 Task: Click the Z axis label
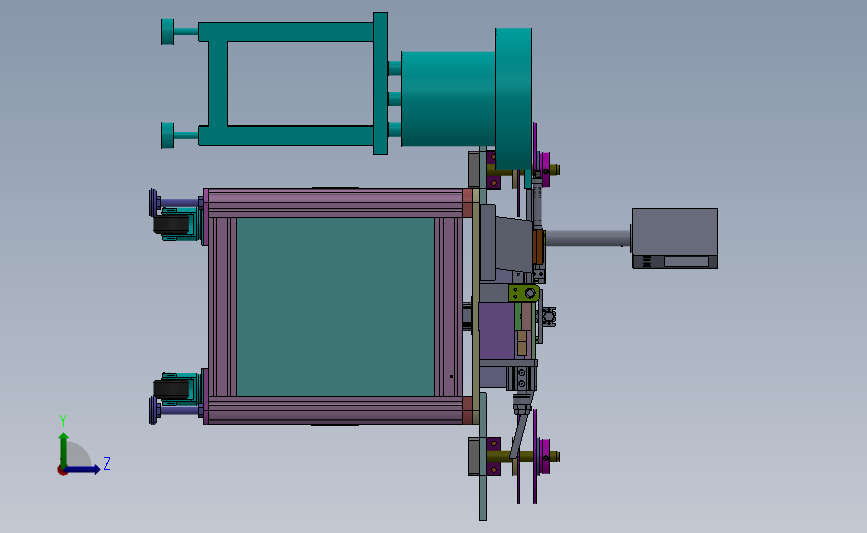[x=107, y=463]
